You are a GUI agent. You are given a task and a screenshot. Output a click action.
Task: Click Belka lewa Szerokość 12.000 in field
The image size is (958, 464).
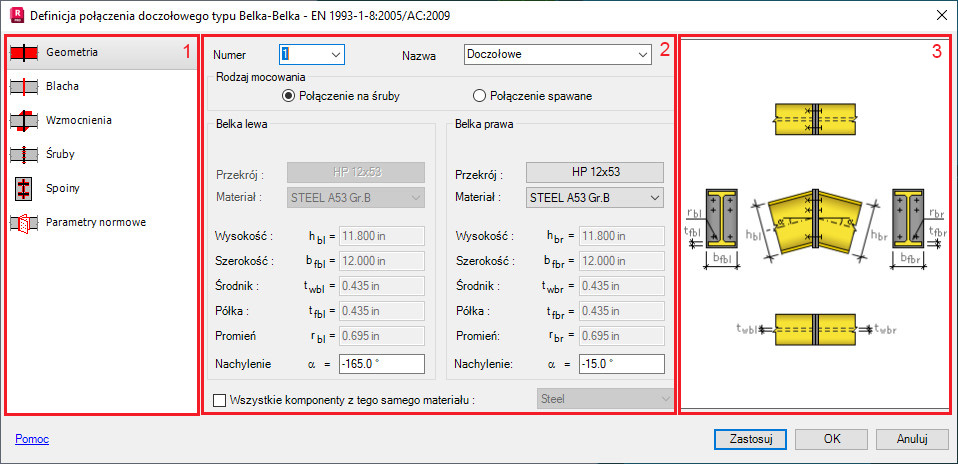(382, 260)
